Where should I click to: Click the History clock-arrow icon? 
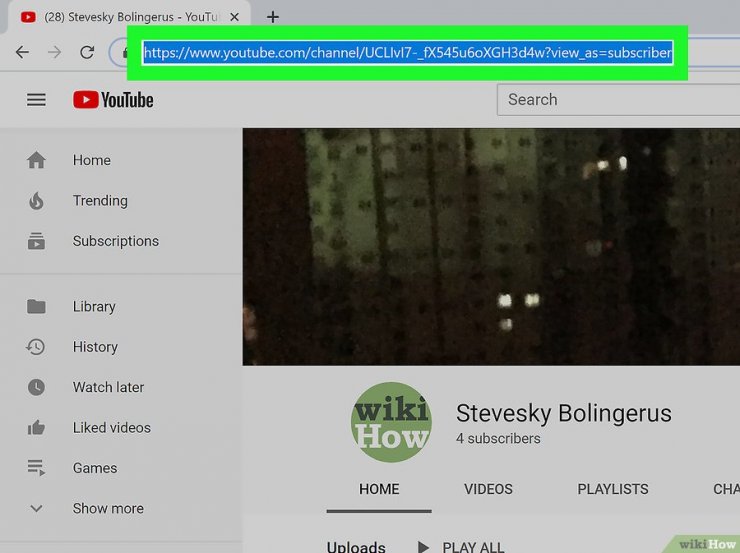(x=35, y=347)
